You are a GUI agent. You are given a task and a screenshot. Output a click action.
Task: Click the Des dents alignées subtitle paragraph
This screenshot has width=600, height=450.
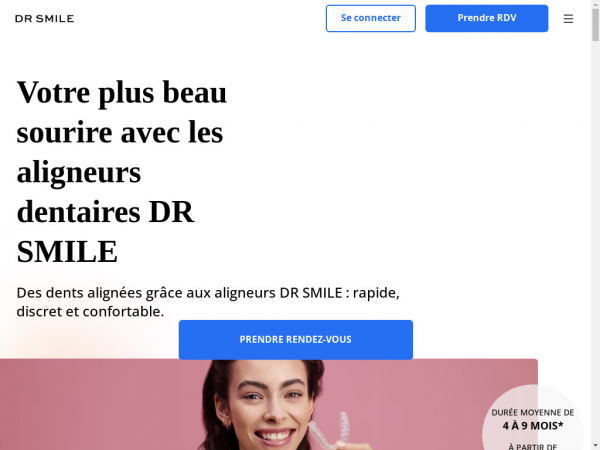208,302
